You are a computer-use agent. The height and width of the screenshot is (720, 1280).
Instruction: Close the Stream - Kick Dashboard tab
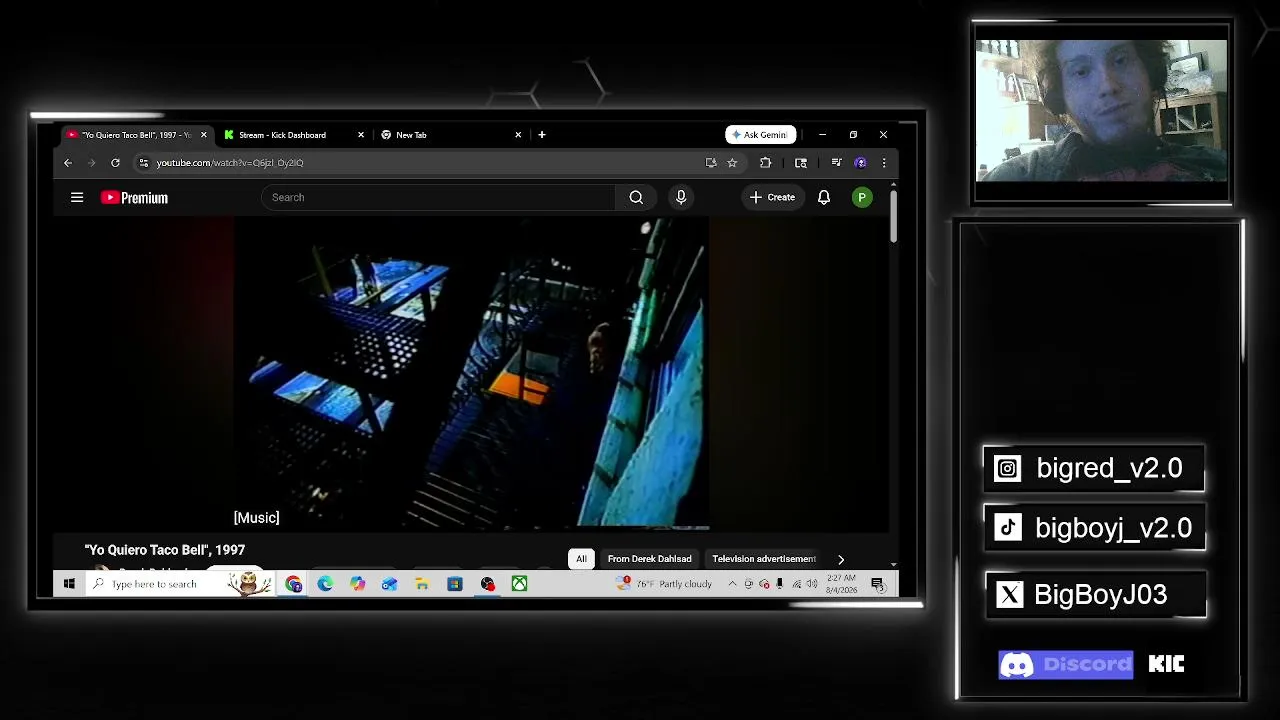tap(361, 135)
